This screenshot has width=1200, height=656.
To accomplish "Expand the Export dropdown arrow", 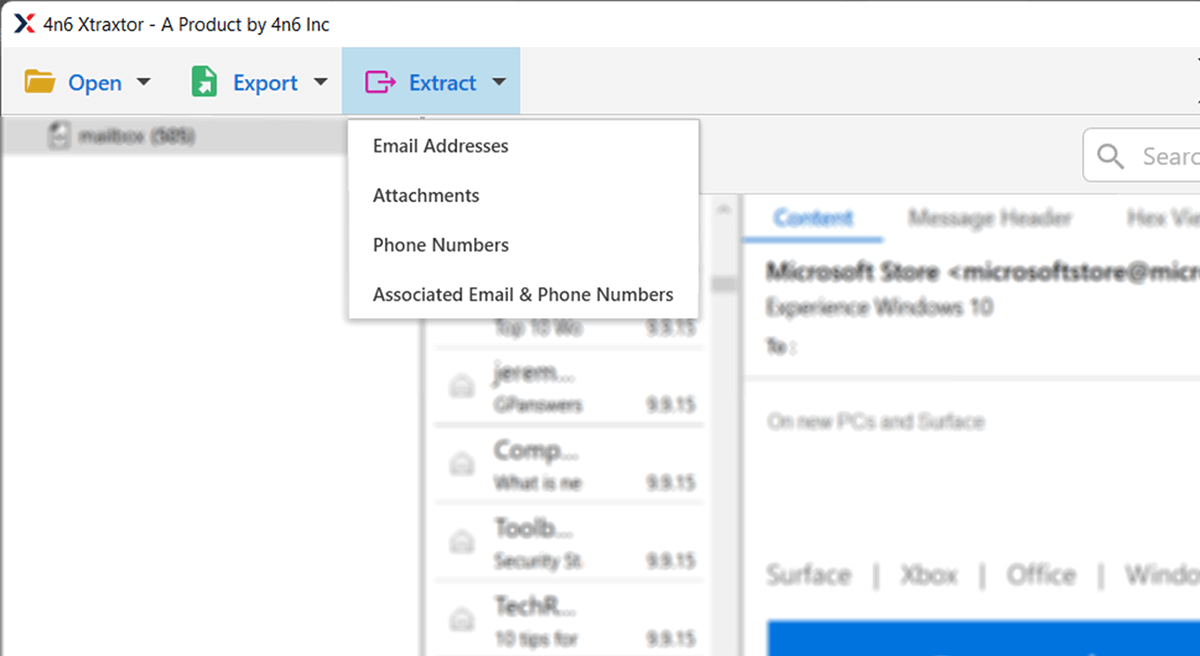I will [320, 82].
